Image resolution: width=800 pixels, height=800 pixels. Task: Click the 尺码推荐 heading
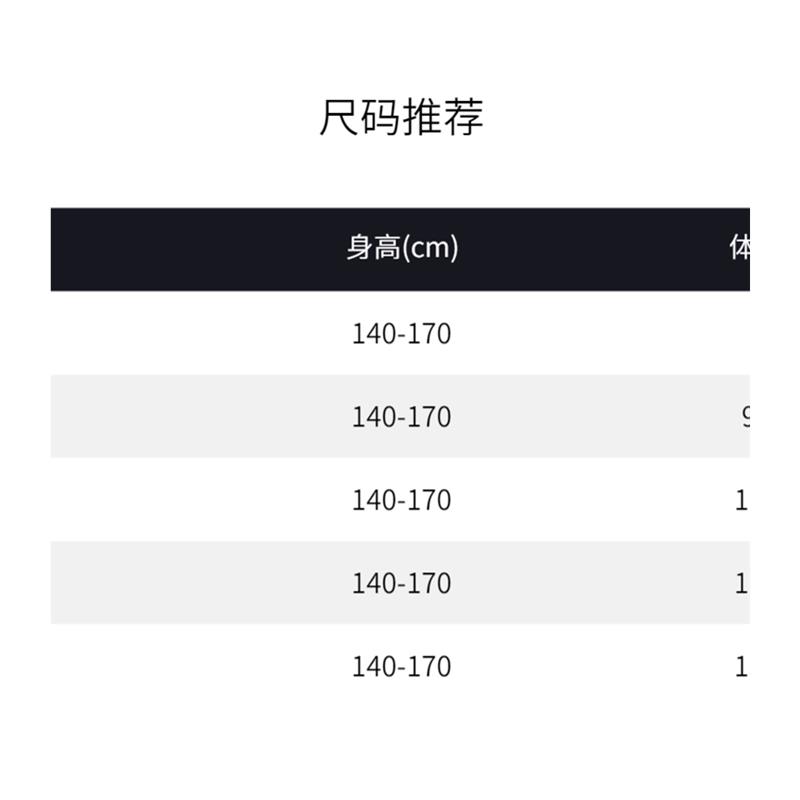click(x=402, y=117)
